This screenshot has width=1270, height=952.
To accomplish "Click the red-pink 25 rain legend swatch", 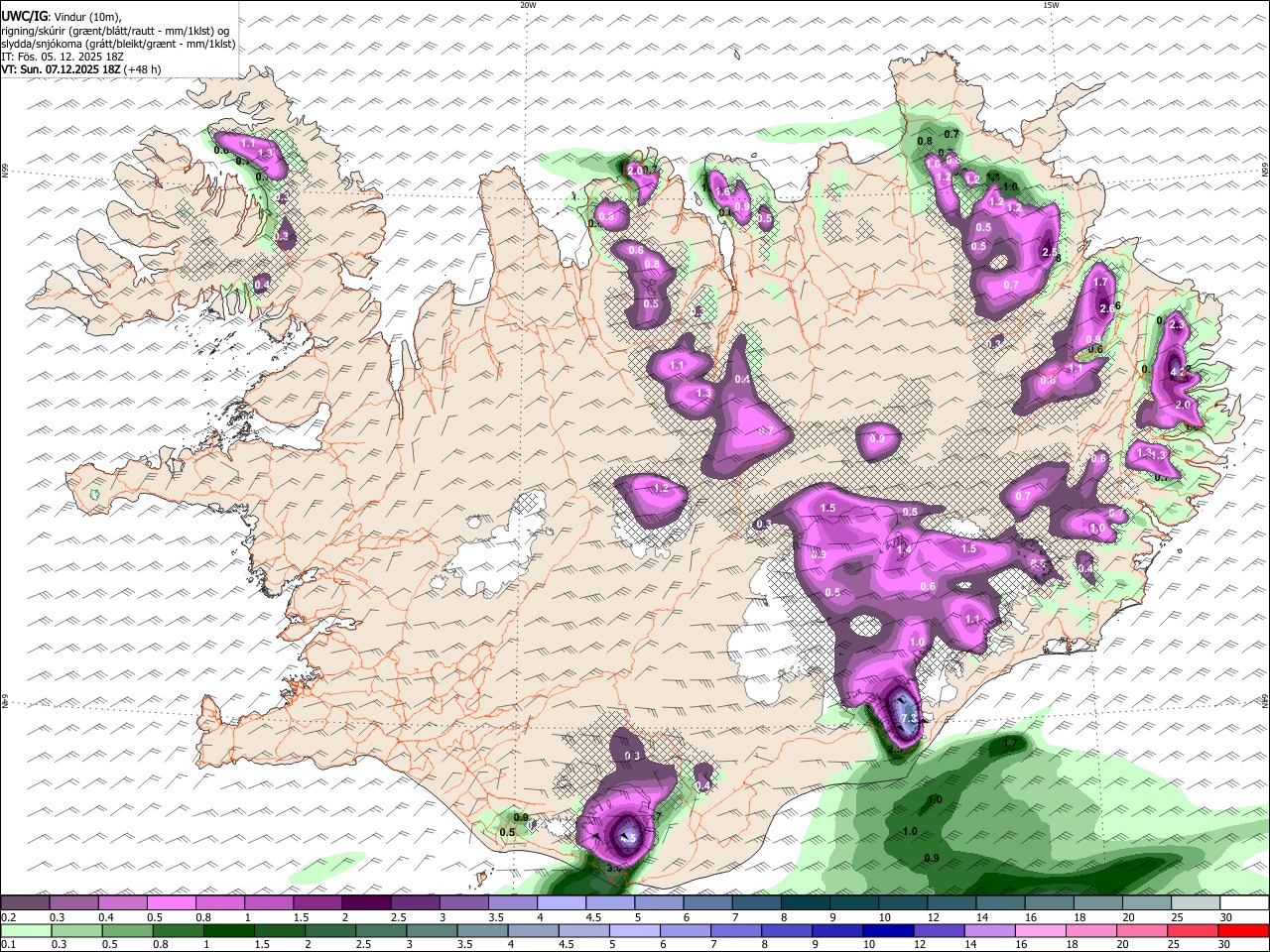I will point(1194,930).
